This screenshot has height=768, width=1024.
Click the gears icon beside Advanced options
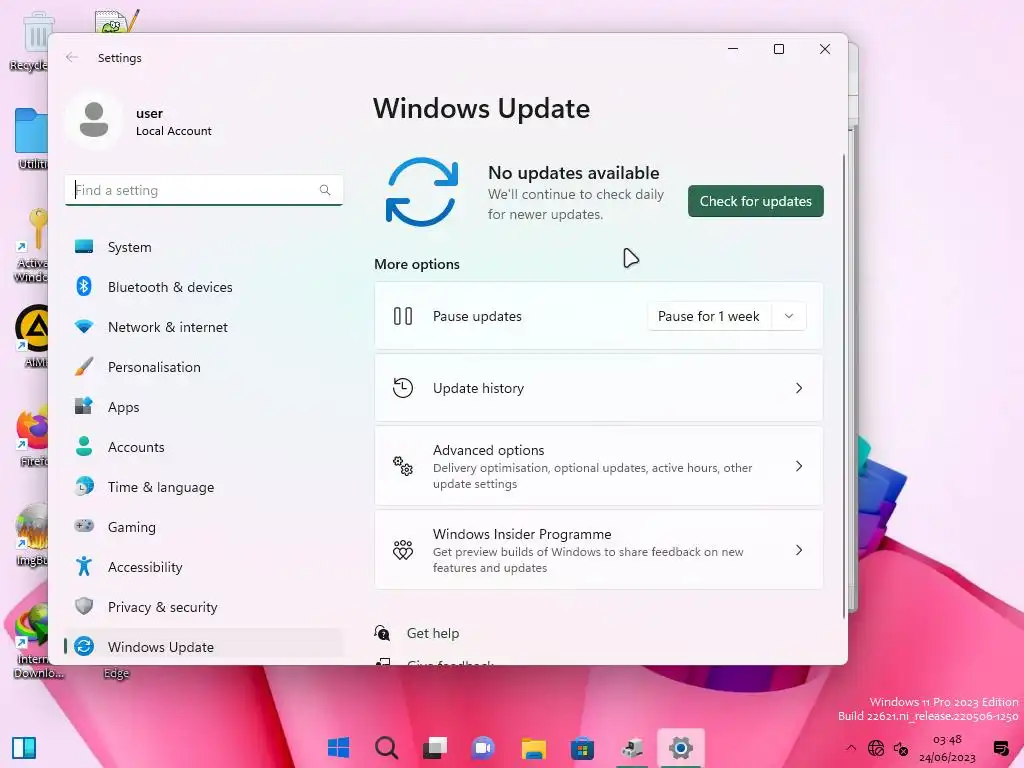[403, 466]
